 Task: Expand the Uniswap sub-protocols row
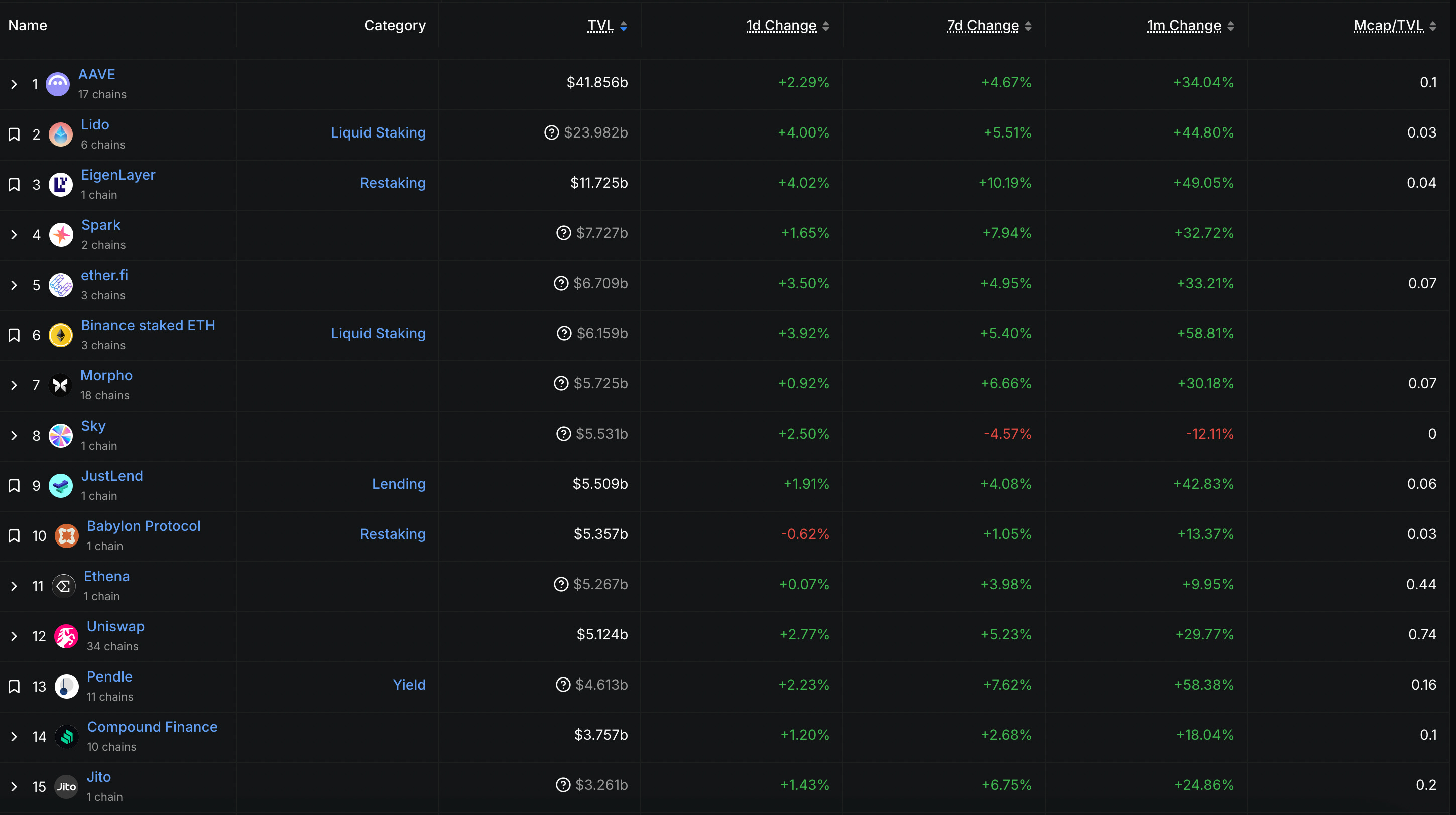click(x=14, y=636)
